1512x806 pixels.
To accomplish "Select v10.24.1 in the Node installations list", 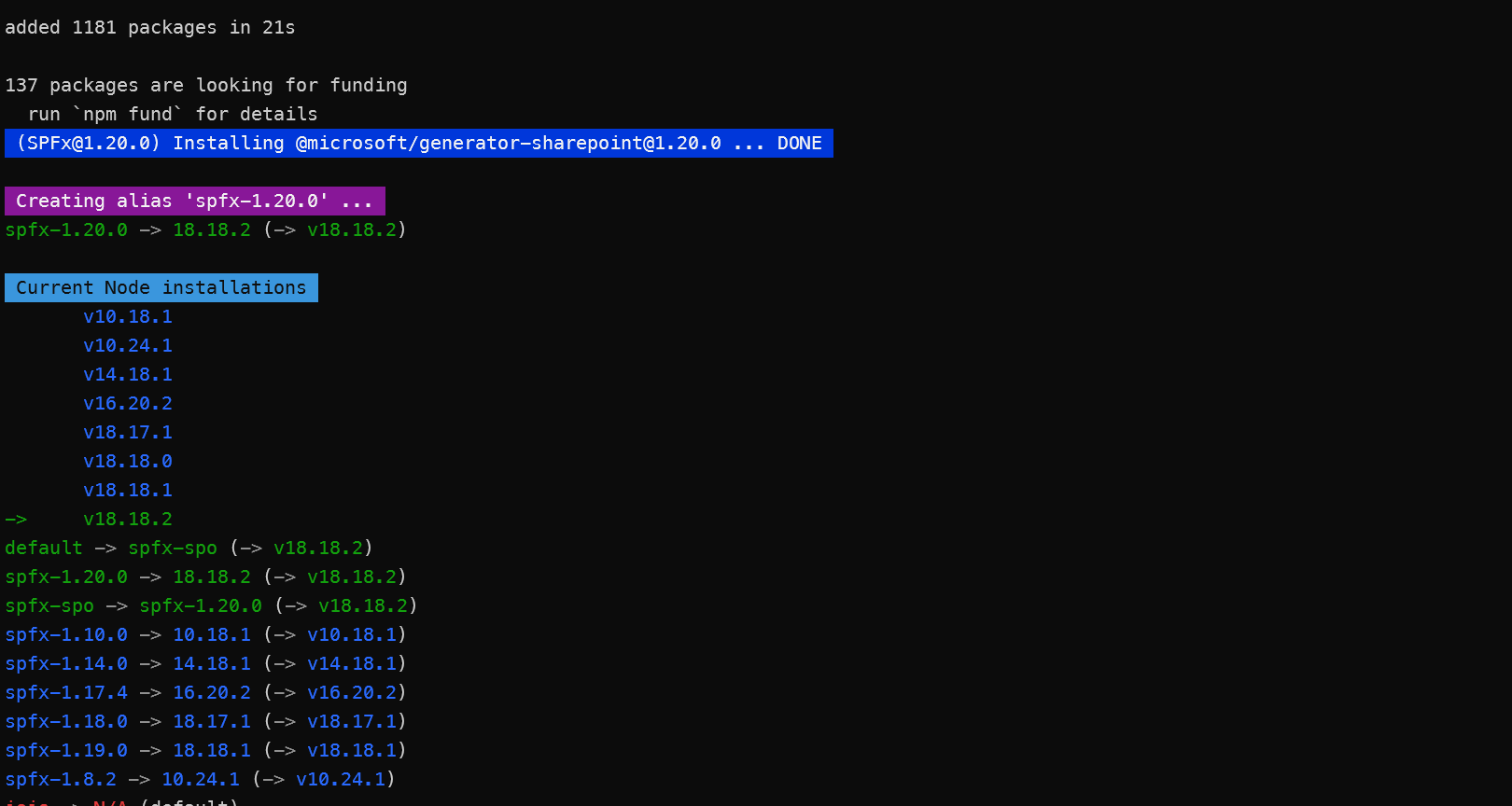I will 128,346.
